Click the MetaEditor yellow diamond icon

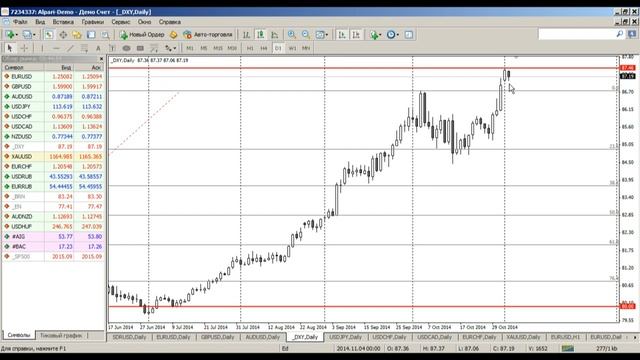pyautogui.click(x=173, y=35)
